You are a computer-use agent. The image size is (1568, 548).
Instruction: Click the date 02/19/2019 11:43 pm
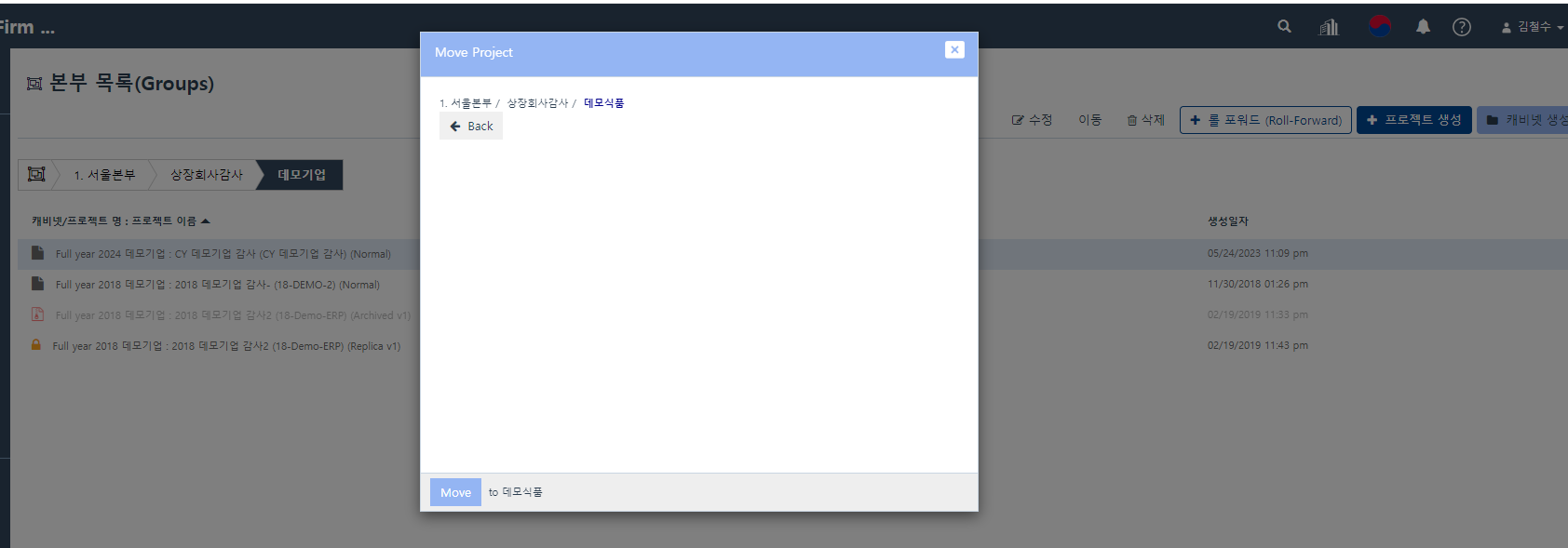(x=1258, y=345)
